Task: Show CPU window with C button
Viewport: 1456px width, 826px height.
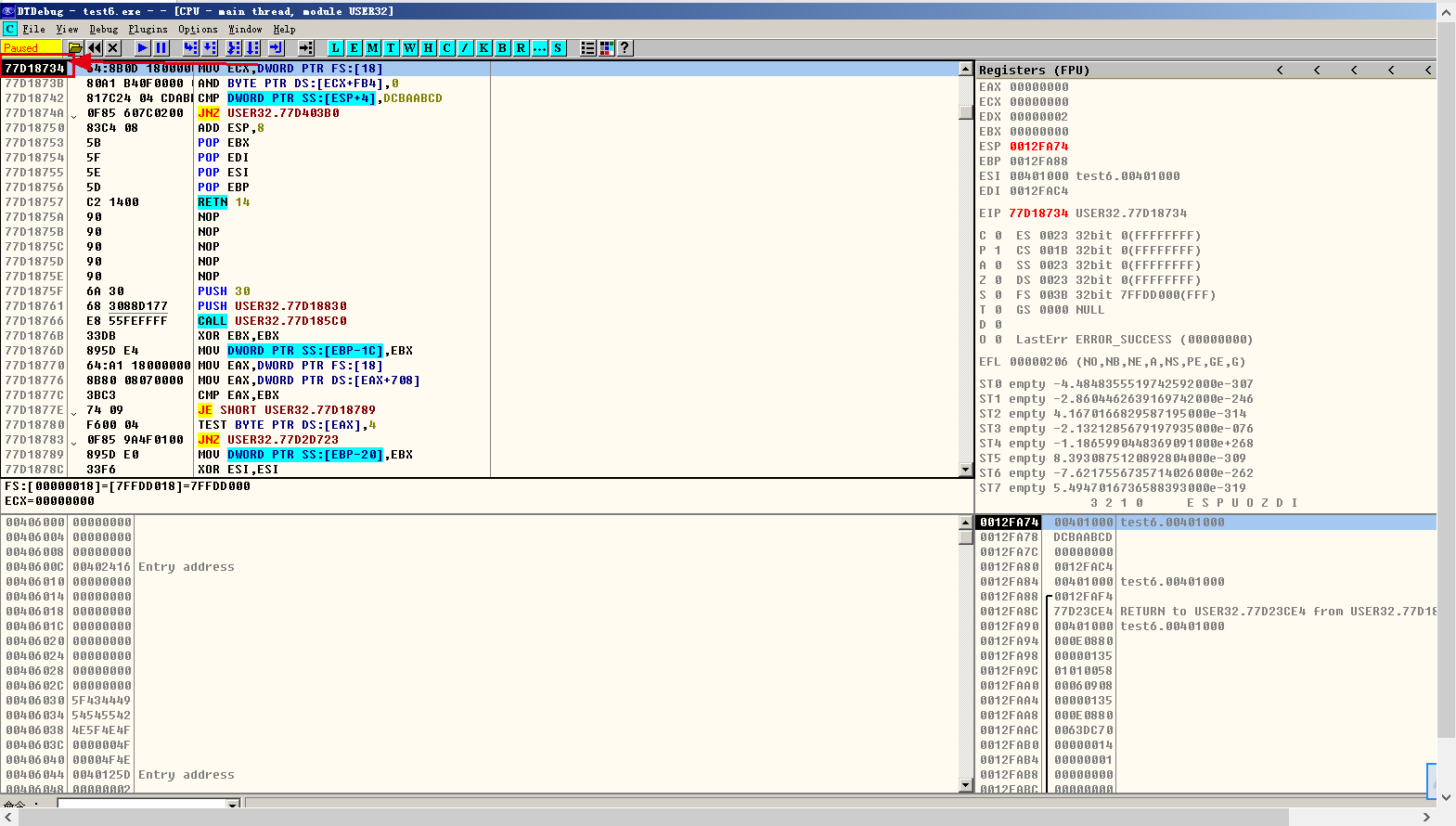Action: (x=446, y=48)
